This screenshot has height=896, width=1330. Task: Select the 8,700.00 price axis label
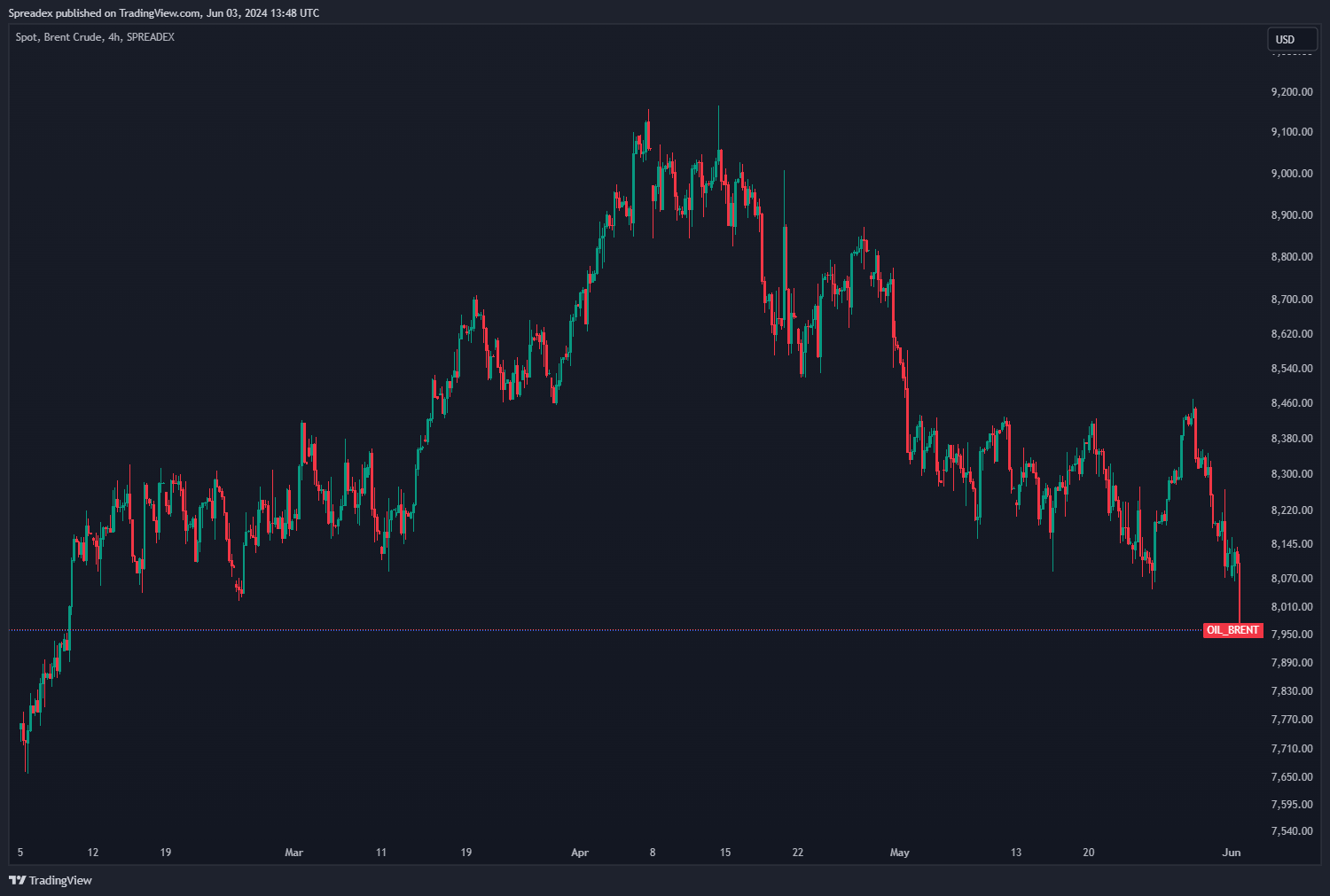pos(1292,300)
